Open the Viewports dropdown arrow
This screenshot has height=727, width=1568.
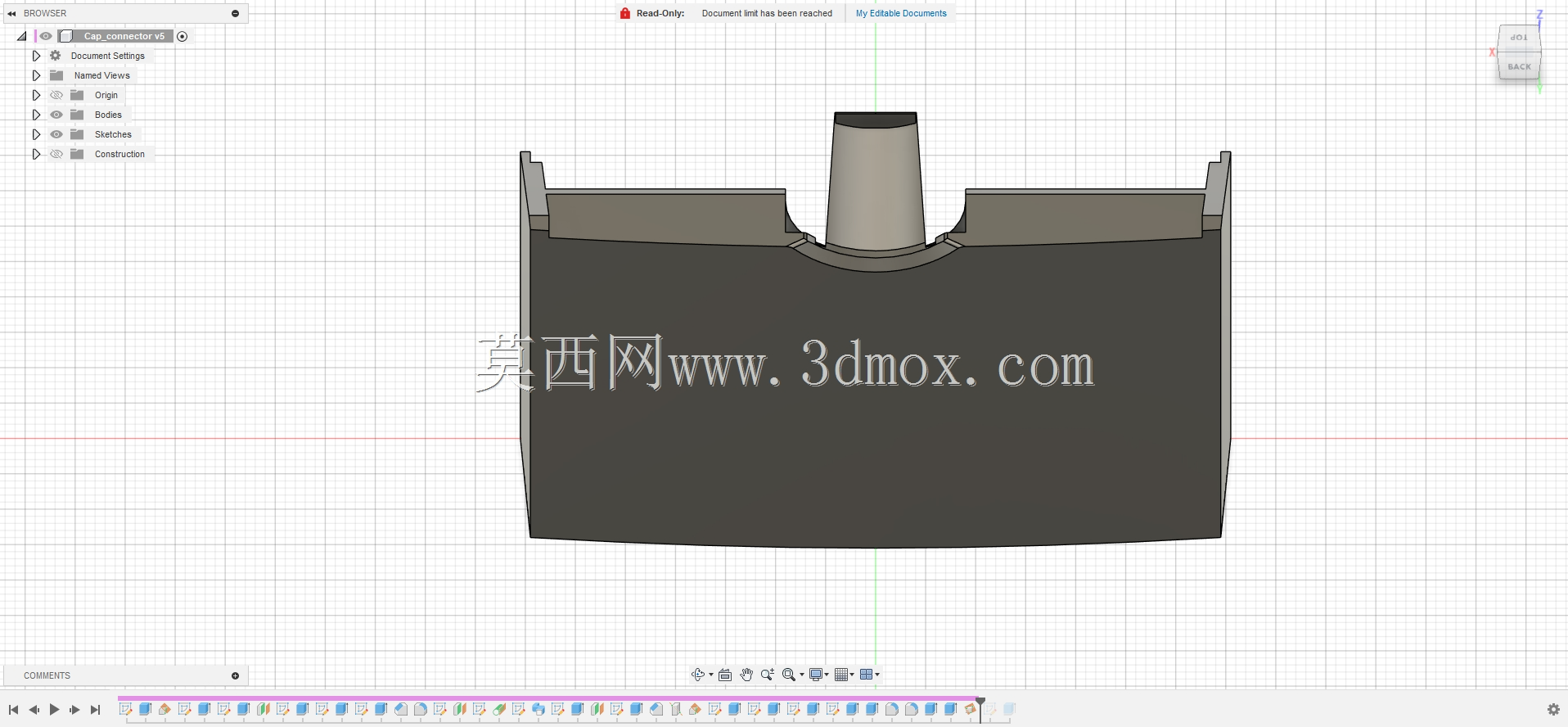pyautogui.click(x=877, y=675)
